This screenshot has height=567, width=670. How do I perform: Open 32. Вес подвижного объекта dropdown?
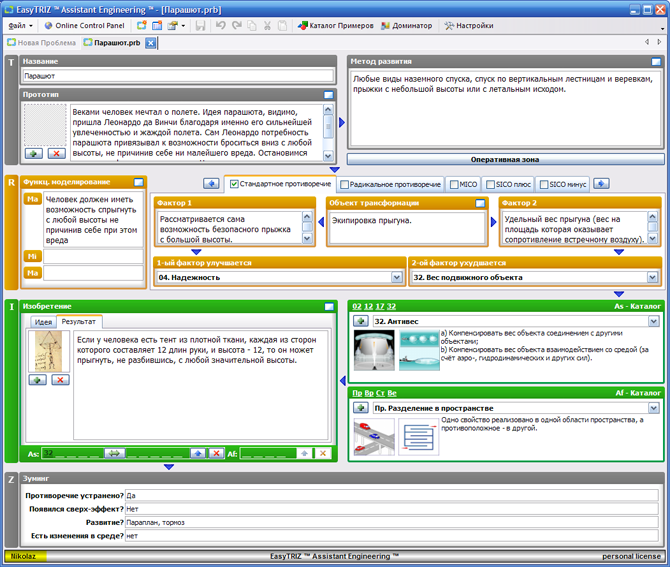(x=652, y=277)
